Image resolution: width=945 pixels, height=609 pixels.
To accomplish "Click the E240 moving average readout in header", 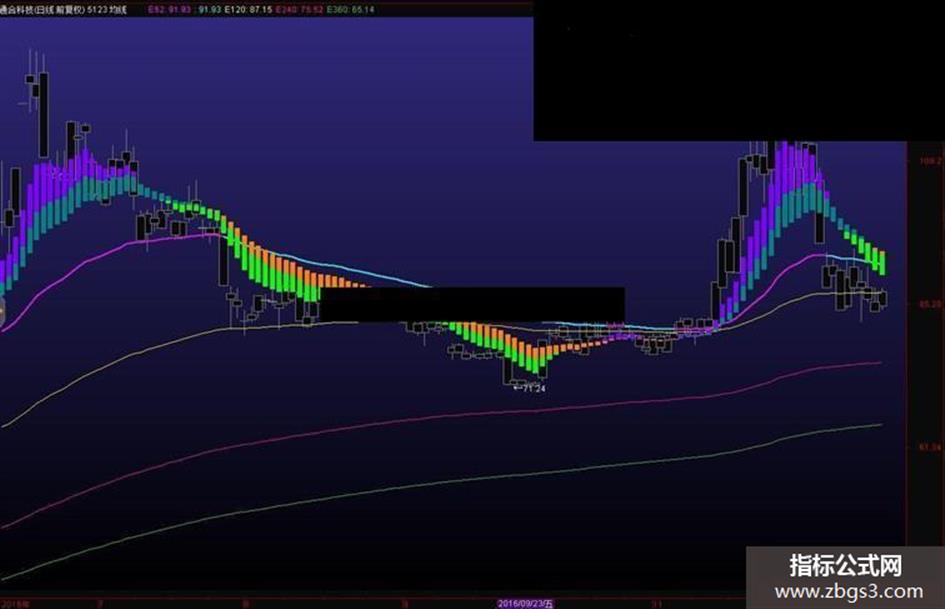I will pyautogui.click(x=299, y=9).
